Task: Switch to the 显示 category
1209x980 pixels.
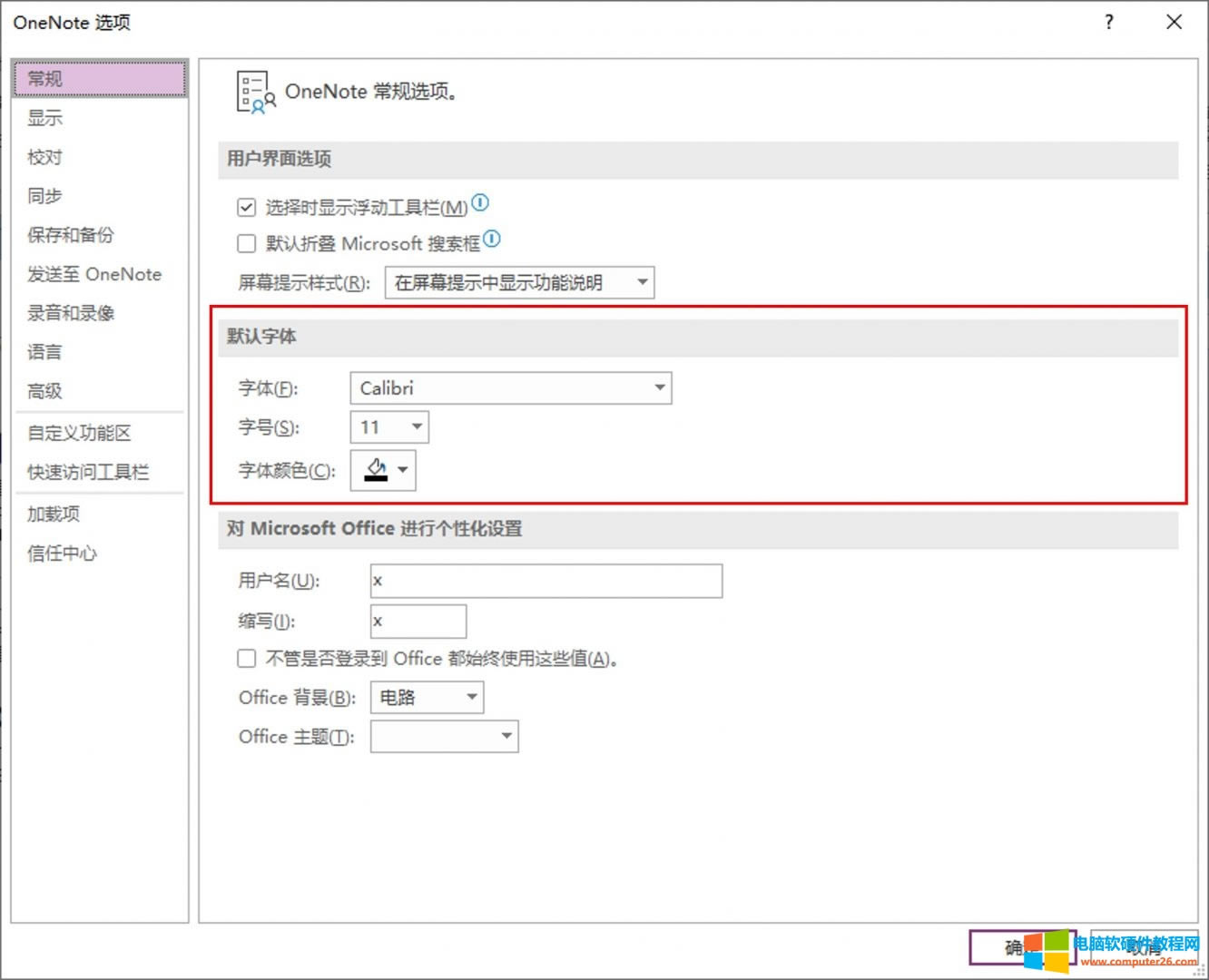Action: (x=45, y=118)
